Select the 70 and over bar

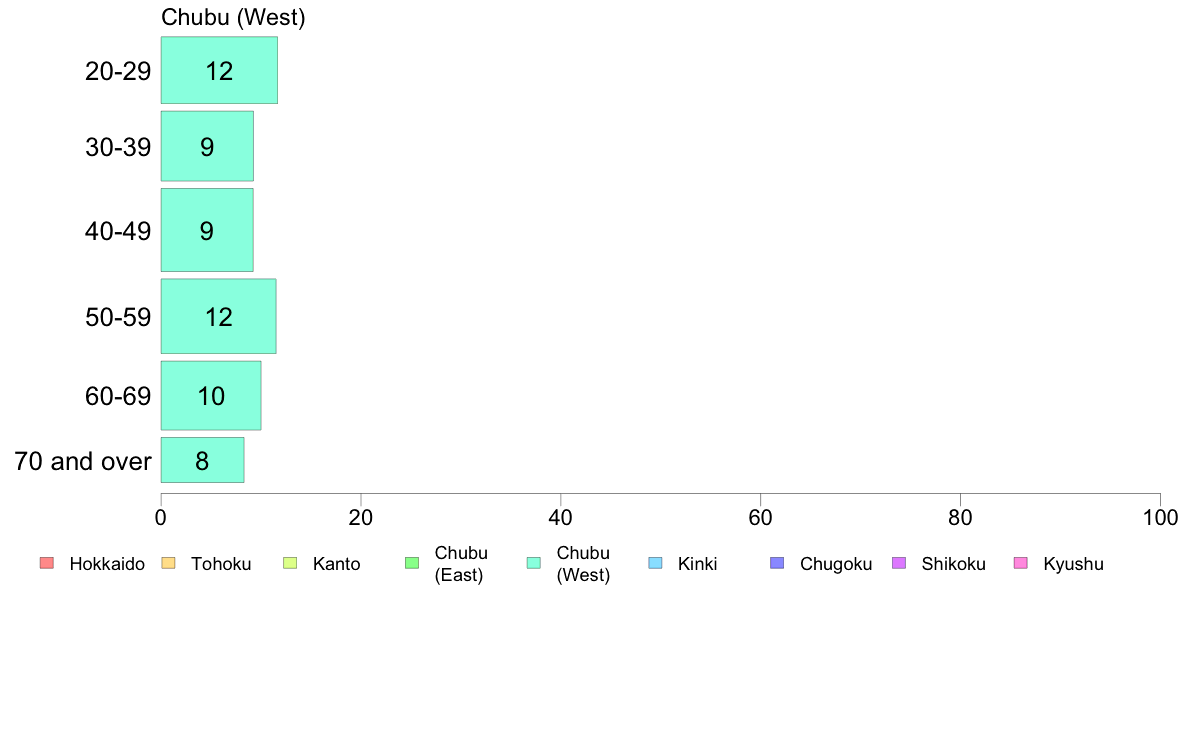202,460
